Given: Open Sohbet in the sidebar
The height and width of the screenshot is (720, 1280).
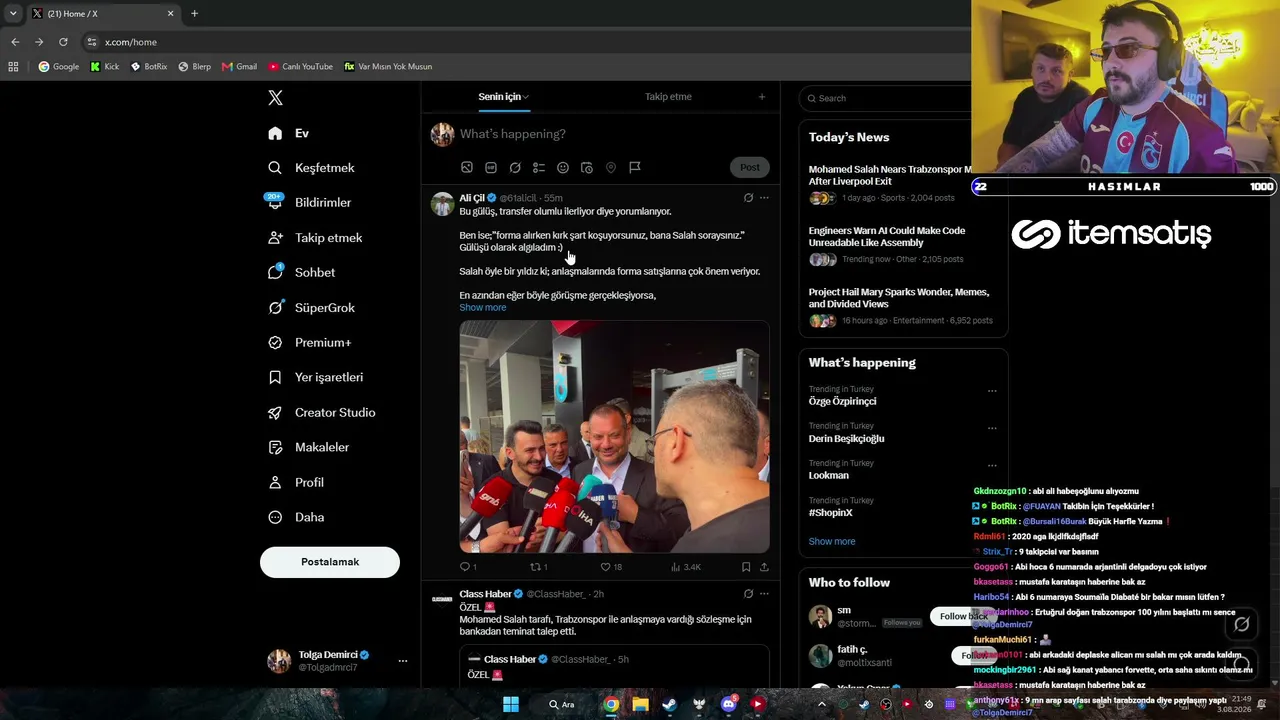Looking at the screenshot, I should coord(302,272).
